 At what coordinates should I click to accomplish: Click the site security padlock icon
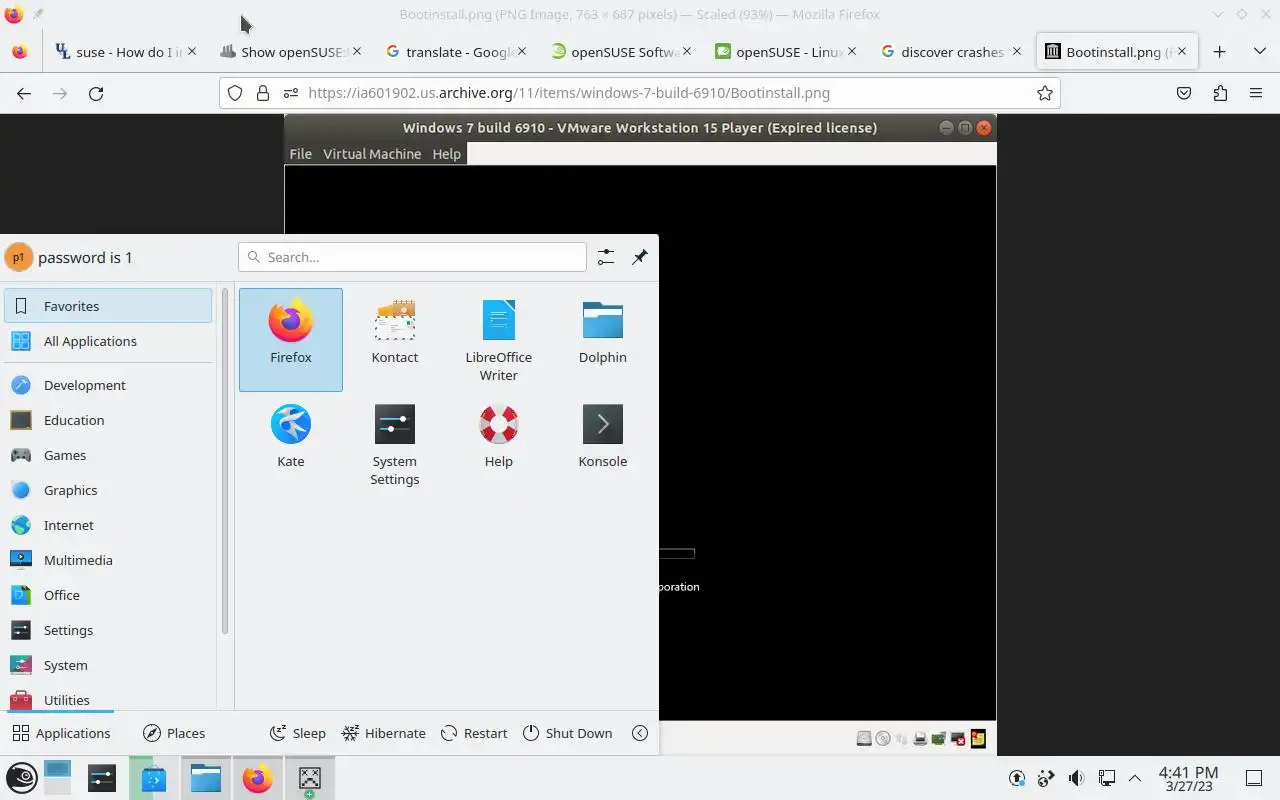point(263,93)
